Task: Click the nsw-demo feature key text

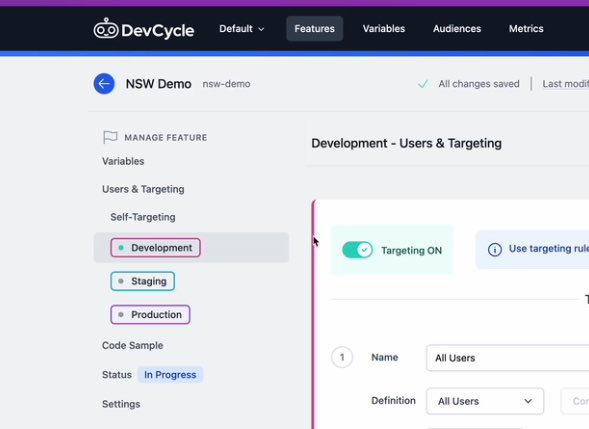Action: tap(227, 84)
